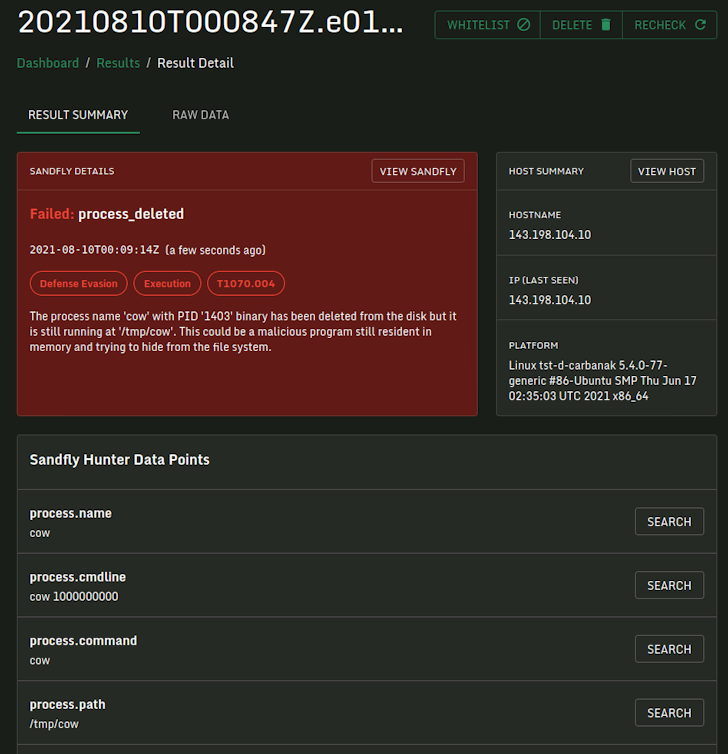Click the Host Summary panel header
Viewport: 728px width, 754px height.
(x=546, y=171)
